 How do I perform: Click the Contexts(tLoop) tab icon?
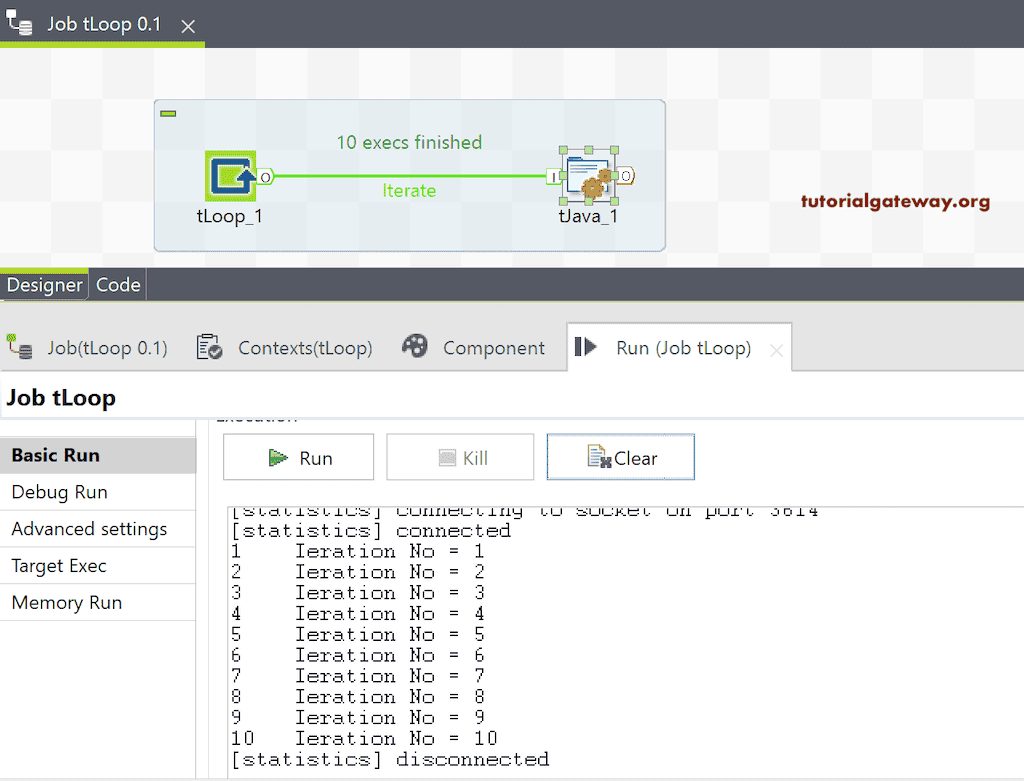(208, 347)
